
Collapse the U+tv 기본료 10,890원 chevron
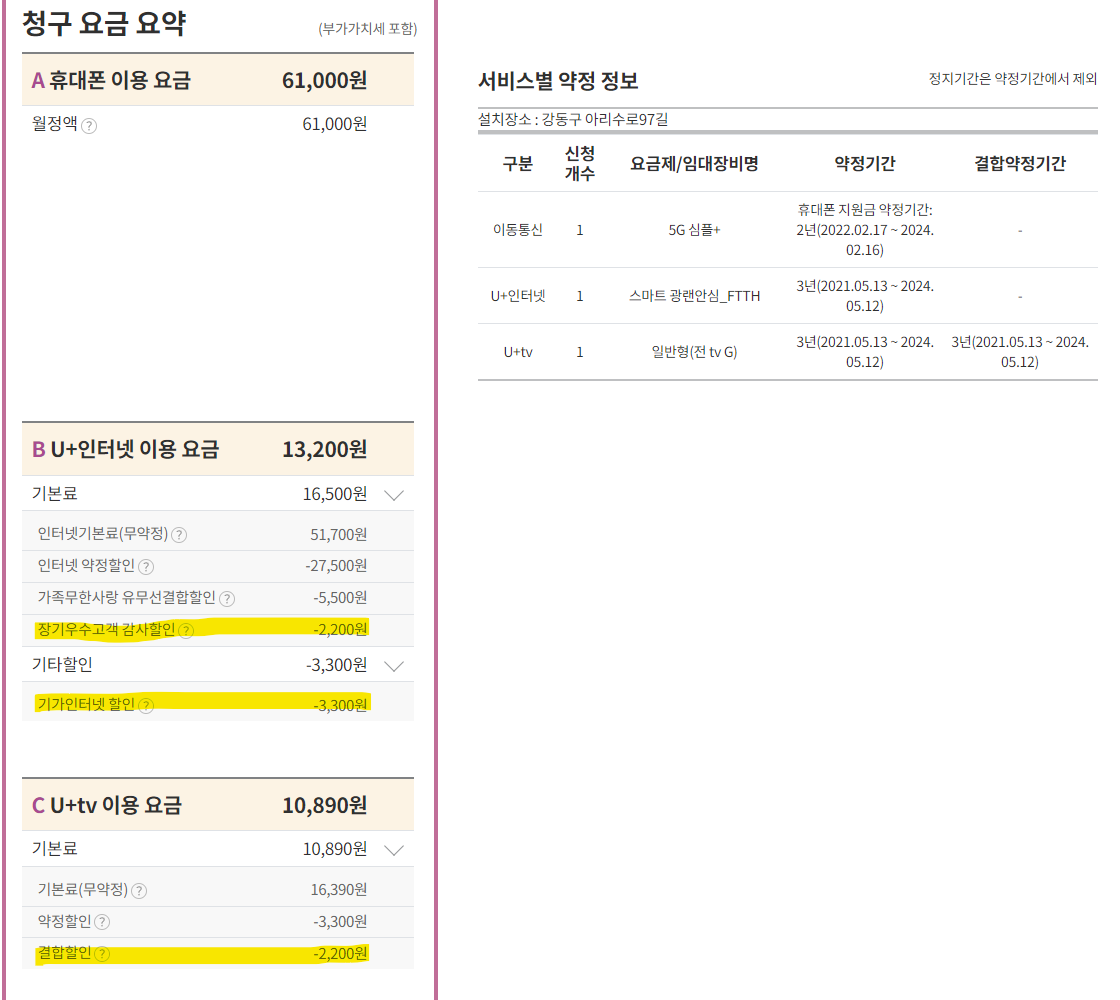tap(394, 850)
